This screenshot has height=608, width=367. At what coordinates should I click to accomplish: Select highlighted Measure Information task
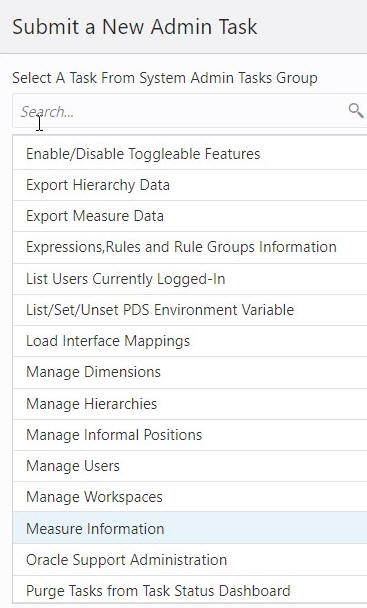click(x=190, y=528)
